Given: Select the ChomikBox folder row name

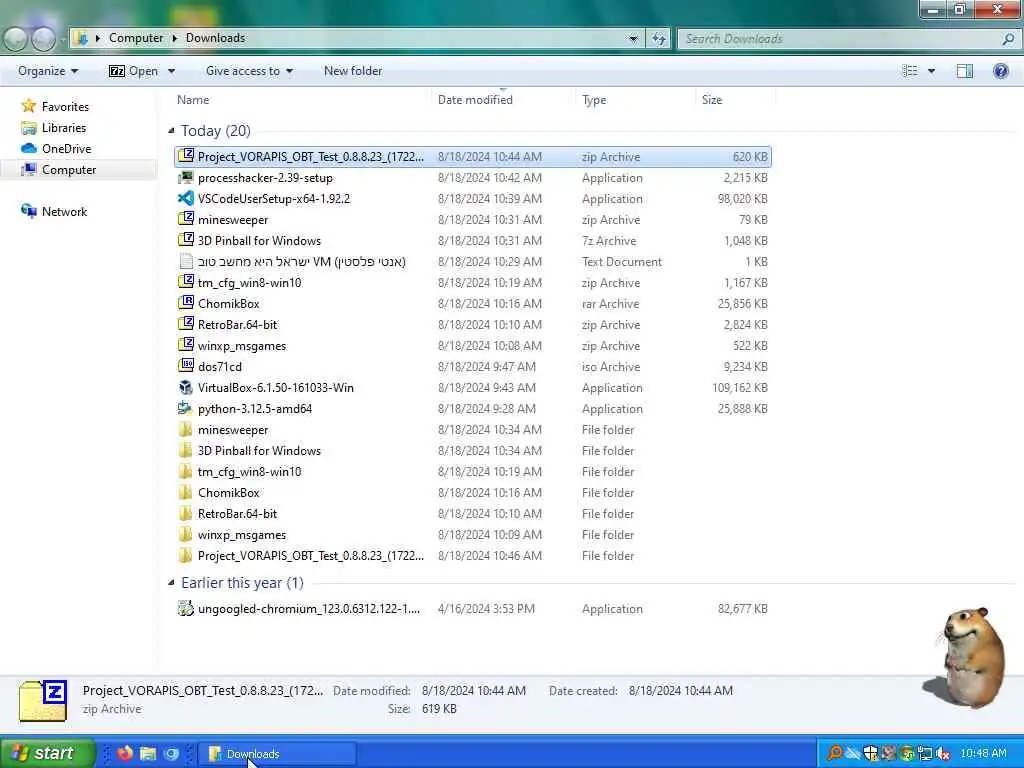Looking at the screenshot, I should [x=229, y=492].
